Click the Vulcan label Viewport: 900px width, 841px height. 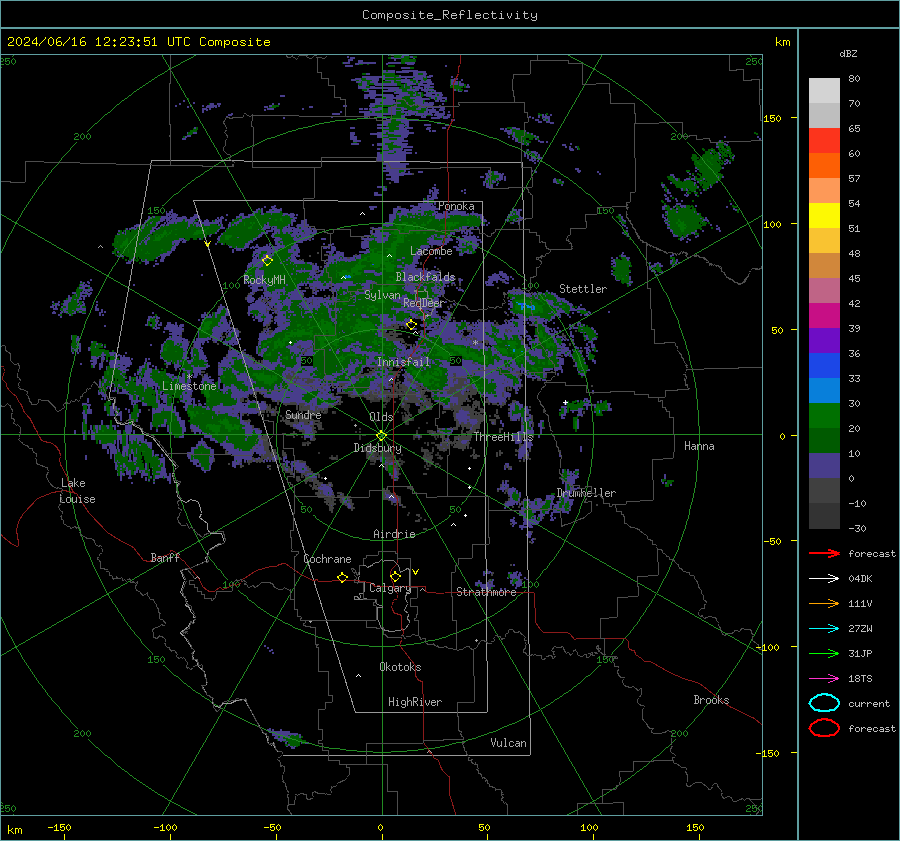coord(508,743)
